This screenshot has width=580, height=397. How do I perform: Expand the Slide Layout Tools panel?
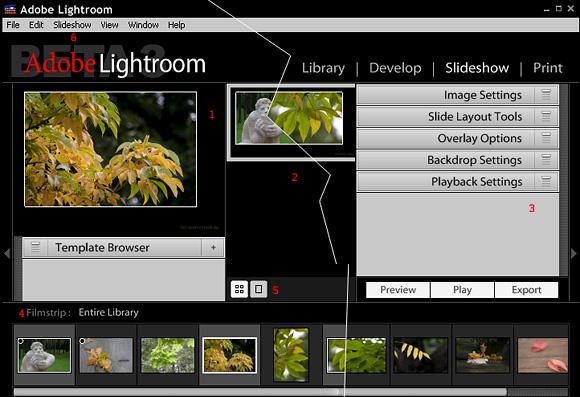pos(458,117)
